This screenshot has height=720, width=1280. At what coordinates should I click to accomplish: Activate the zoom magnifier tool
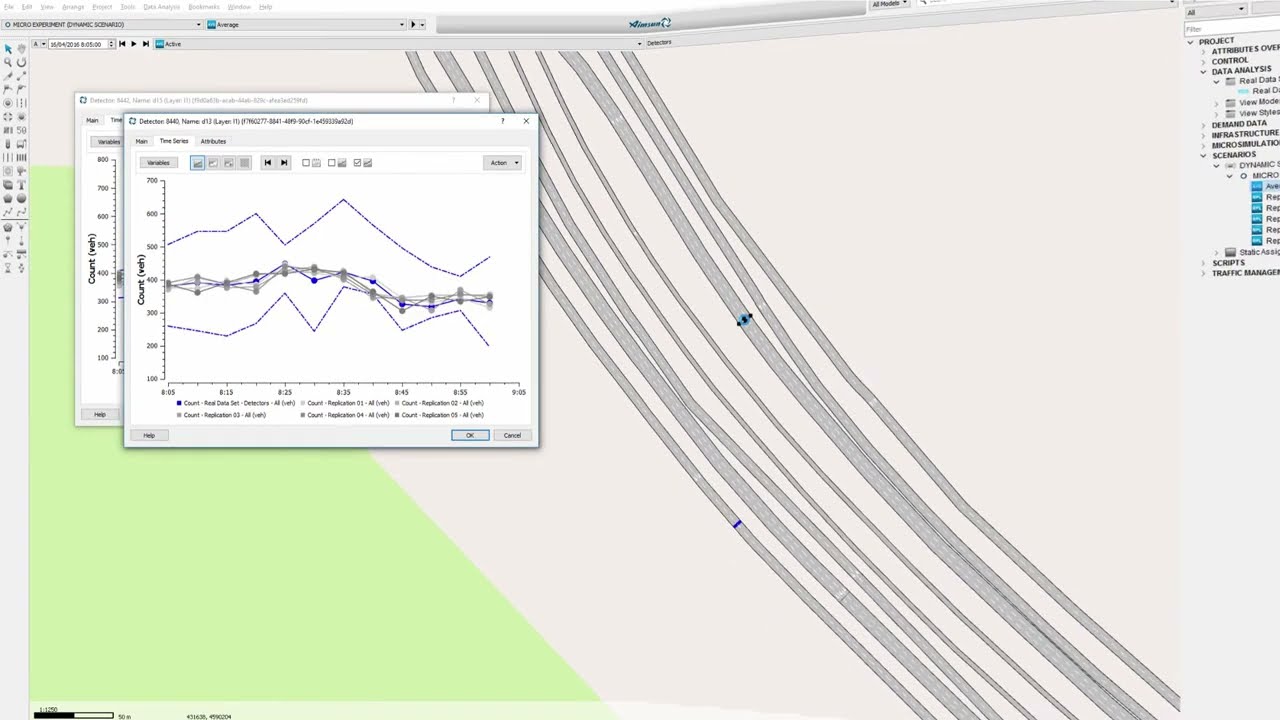pos(8,62)
